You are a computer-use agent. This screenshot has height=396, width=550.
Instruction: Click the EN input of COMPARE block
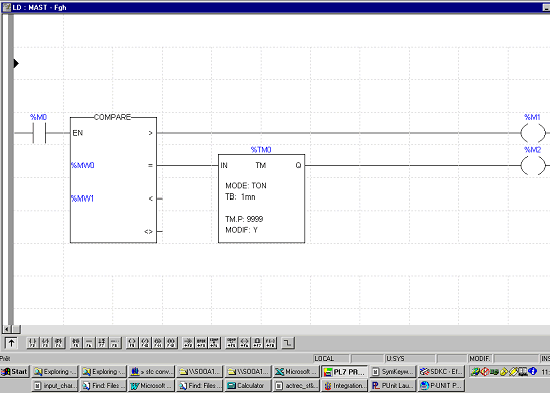pos(78,133)
